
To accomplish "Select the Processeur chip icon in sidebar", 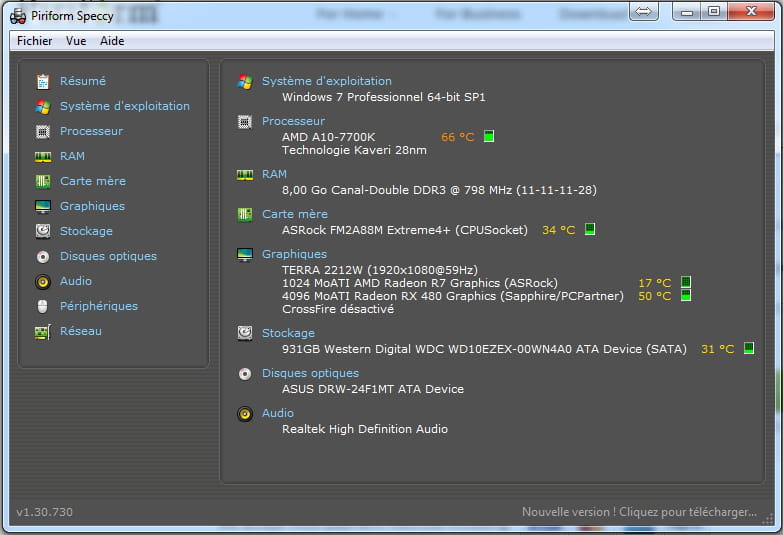I will coord(43,131).
